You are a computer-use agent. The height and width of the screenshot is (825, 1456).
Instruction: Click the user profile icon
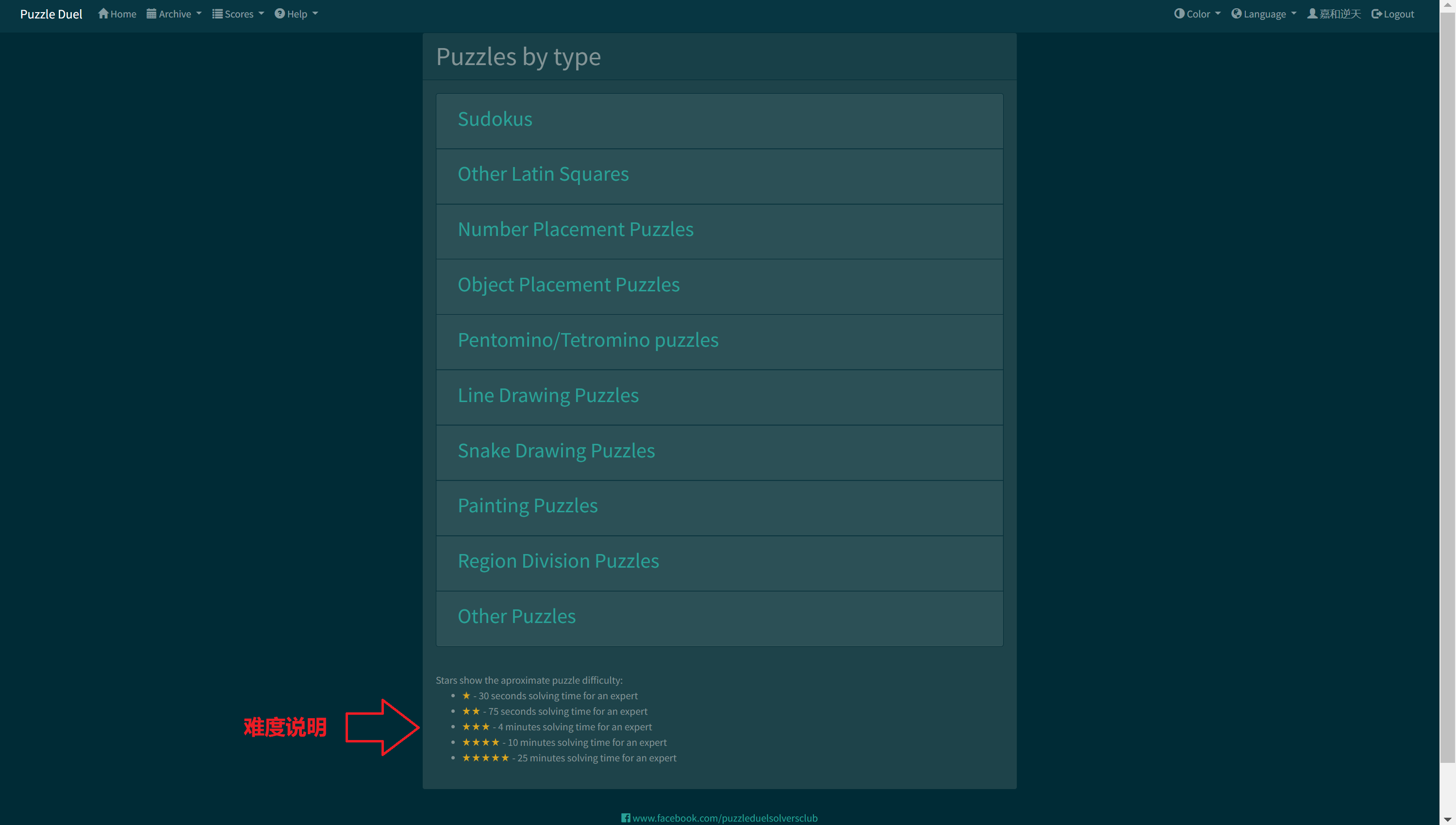(x=1311, y=14)
